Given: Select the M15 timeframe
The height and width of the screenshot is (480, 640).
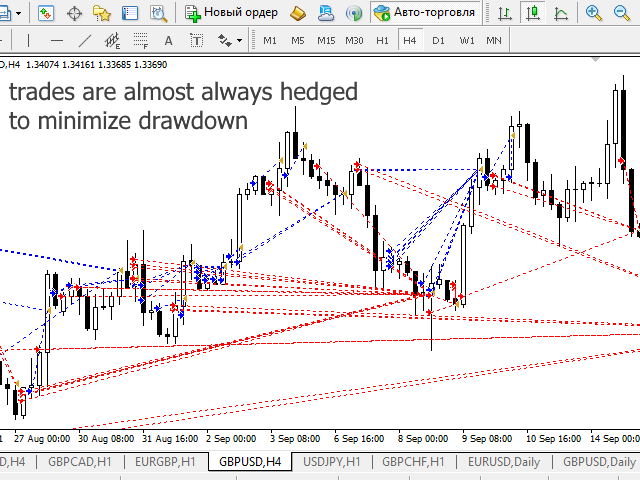Looking at the screenshot, I should [326, 40].
